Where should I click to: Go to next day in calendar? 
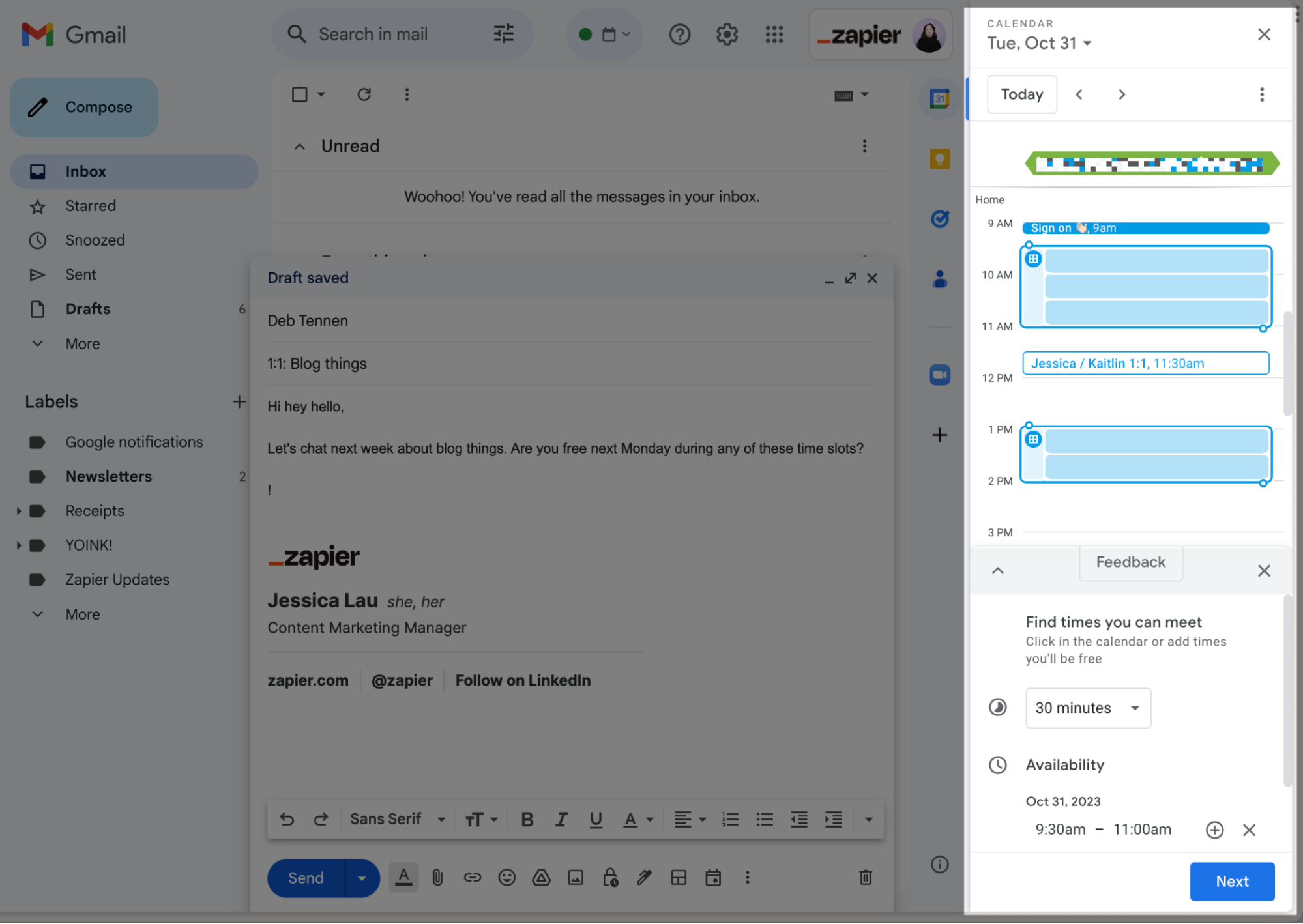[1122, 94]
